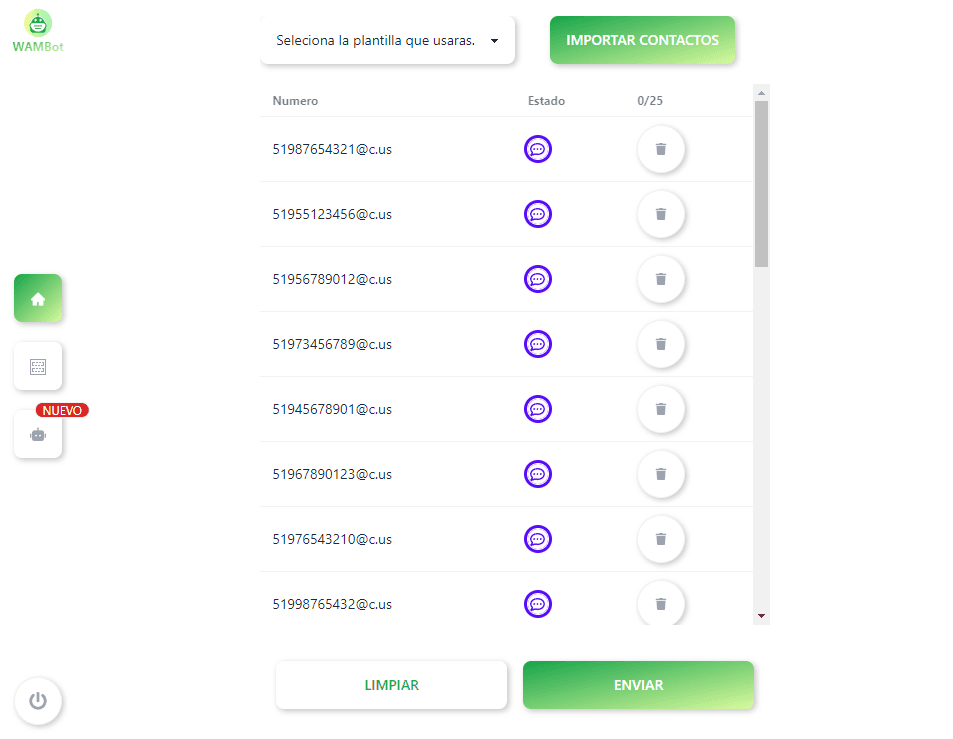Select the row of 51967890123@c.us
The height and width of the screenshot is (739, 953).
[506, 474]
